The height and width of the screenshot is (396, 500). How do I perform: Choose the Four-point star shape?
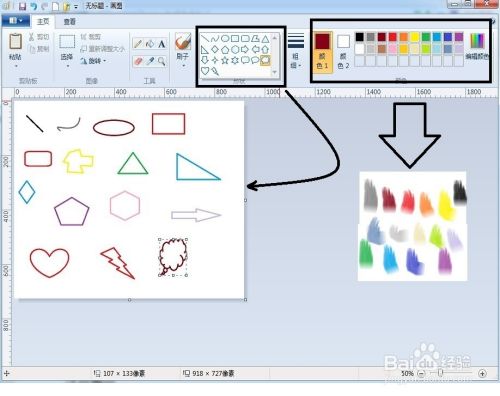click(x=215, y=60)
